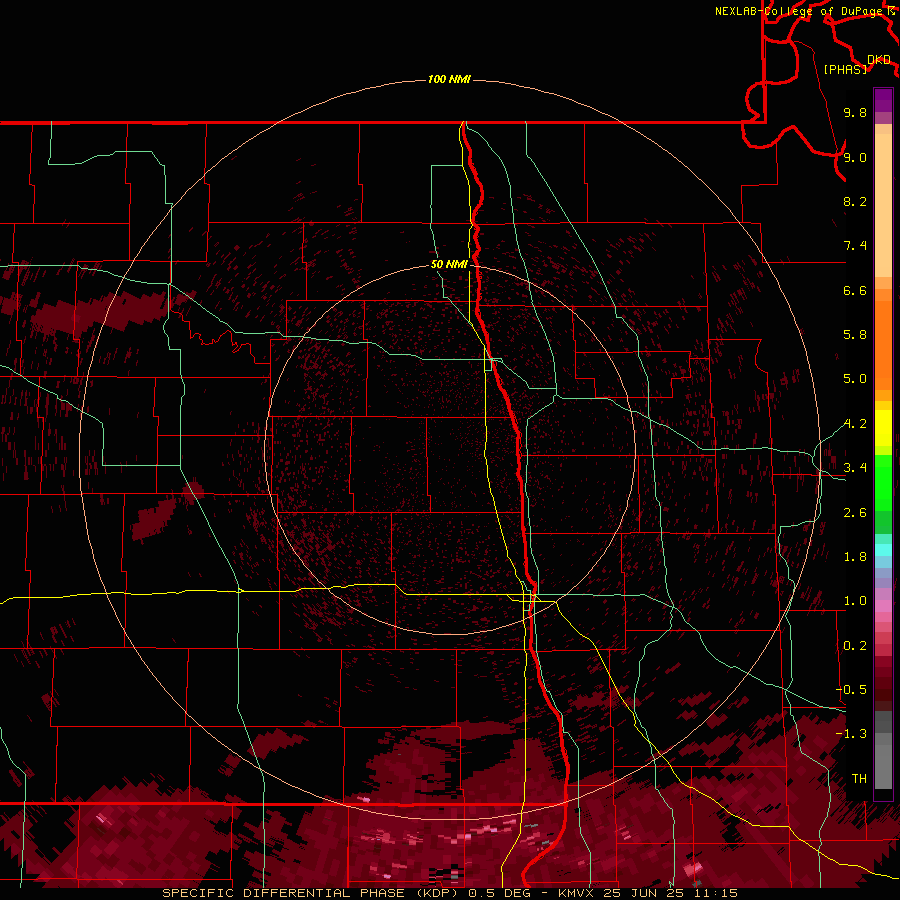
Task: Click the 11:15 timestamp in the caption
Action: point(715,893)
